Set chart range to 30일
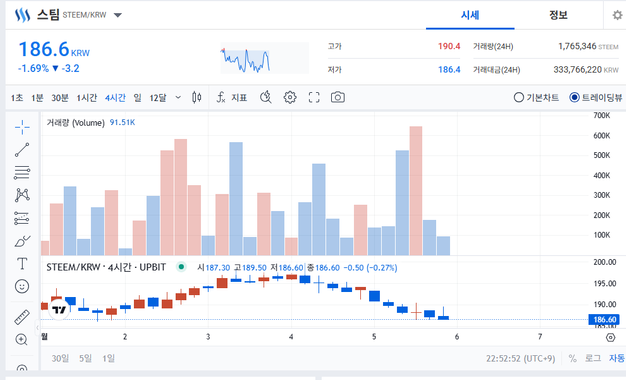Image resolution: width=626 pixels, height=380 pixels. coord(60,358)
